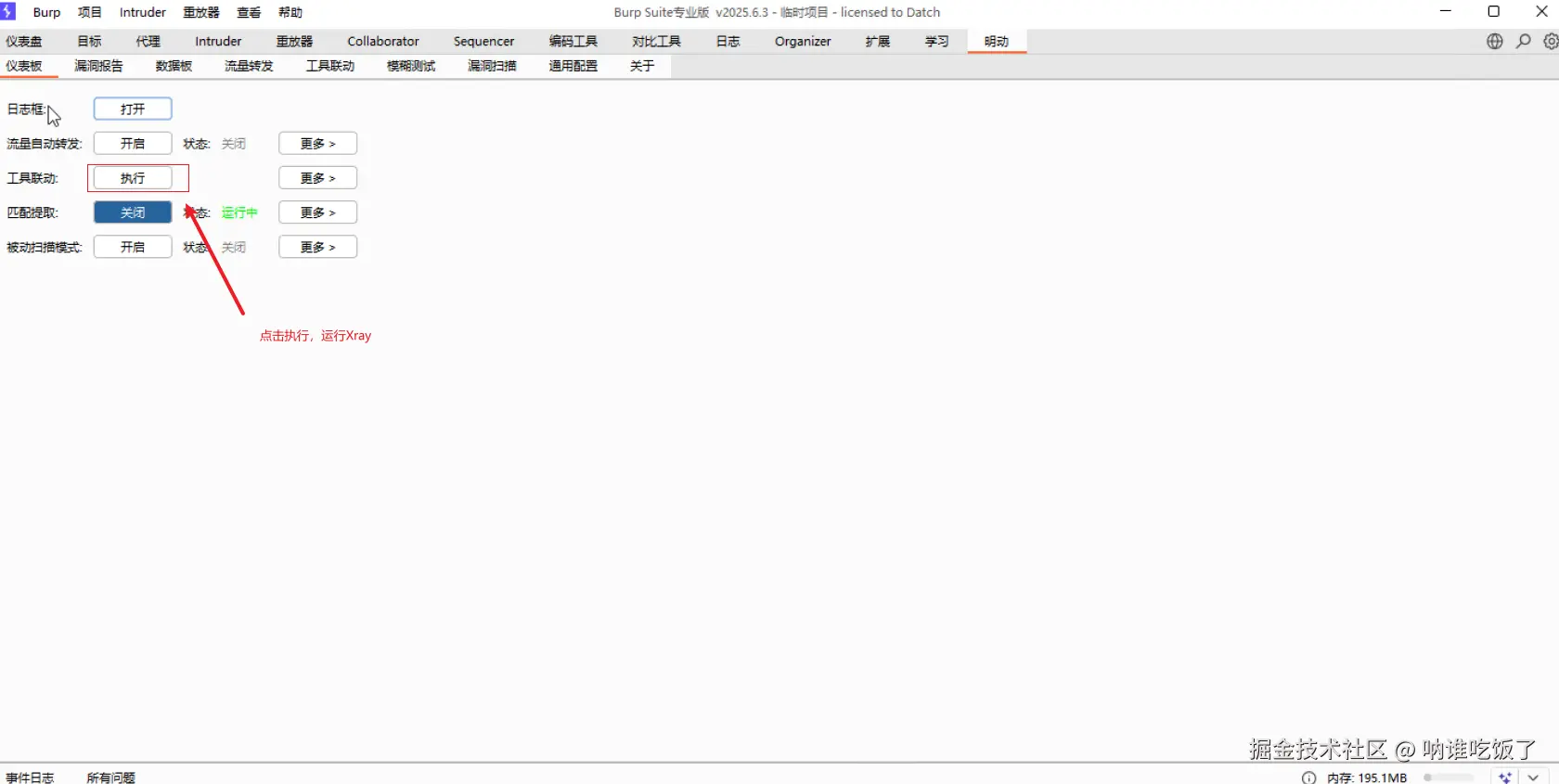Expand 更多 for 工具联动 row

317,178
